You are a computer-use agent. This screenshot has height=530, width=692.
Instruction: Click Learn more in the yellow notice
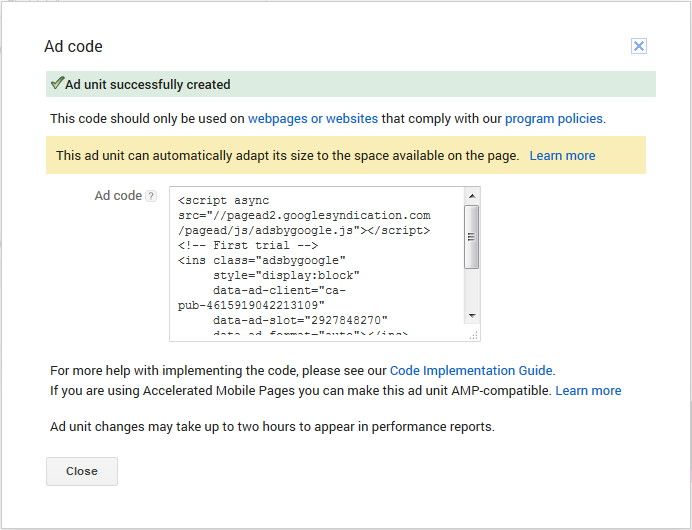coord(562,156)
